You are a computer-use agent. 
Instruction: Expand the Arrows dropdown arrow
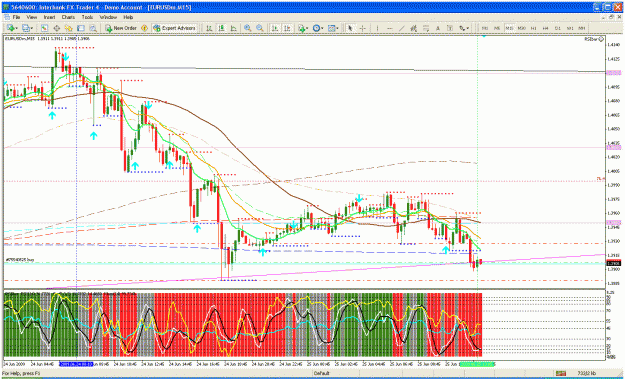pos(468,28)
